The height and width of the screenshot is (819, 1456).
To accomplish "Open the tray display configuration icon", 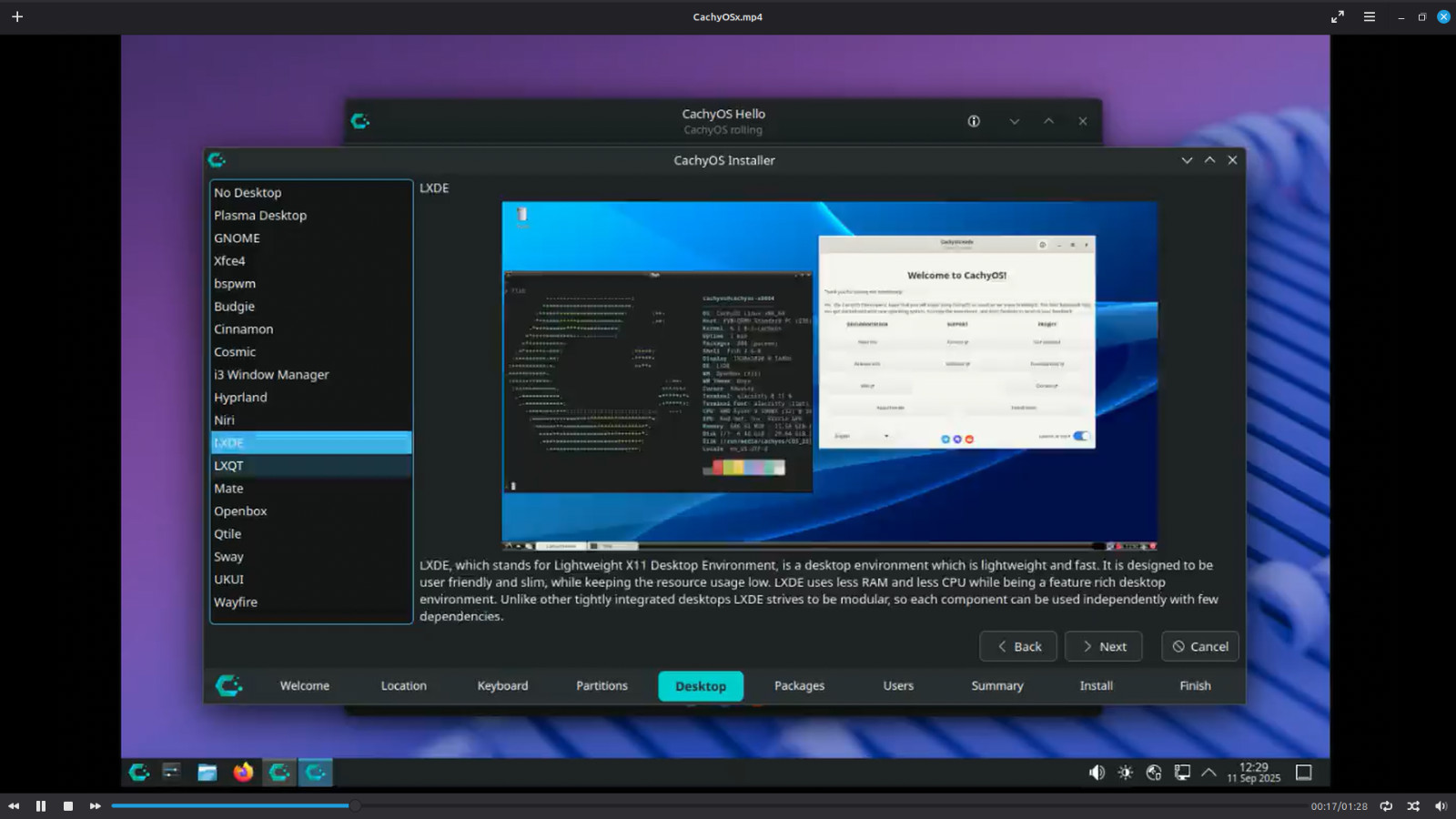I will 1182,773.
